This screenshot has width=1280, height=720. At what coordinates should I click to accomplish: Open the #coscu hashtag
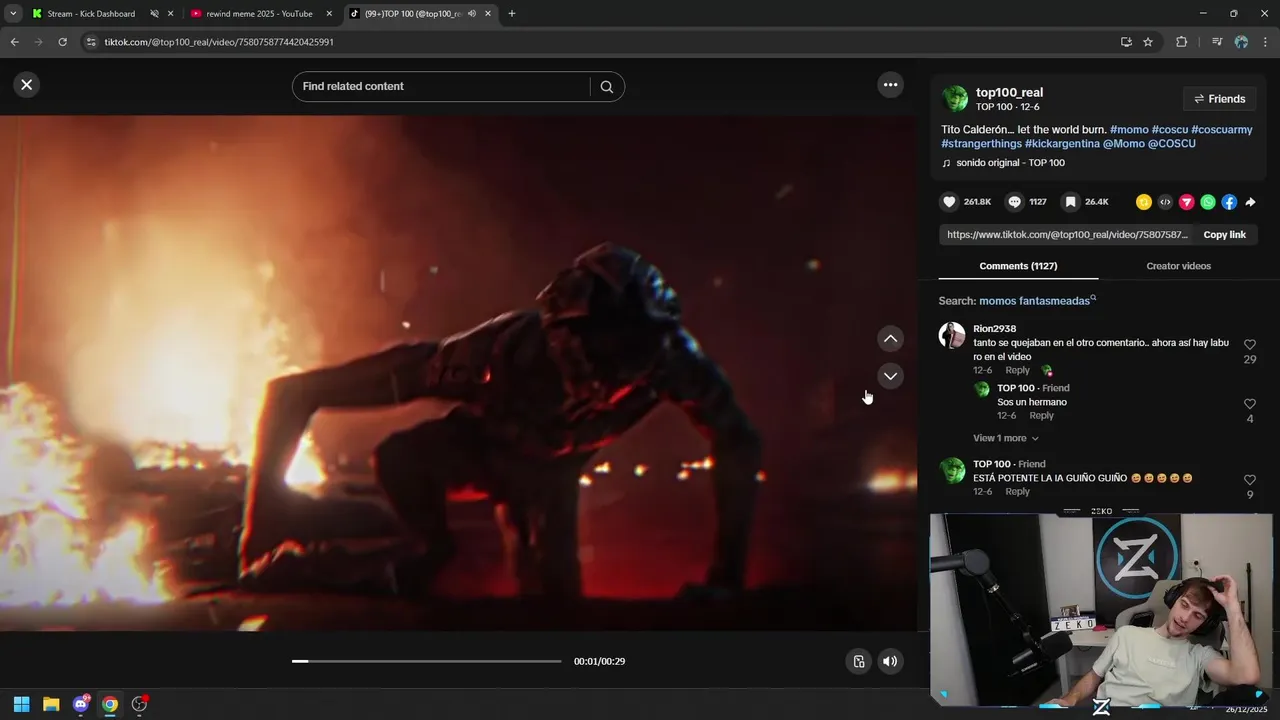(1170, 130)
